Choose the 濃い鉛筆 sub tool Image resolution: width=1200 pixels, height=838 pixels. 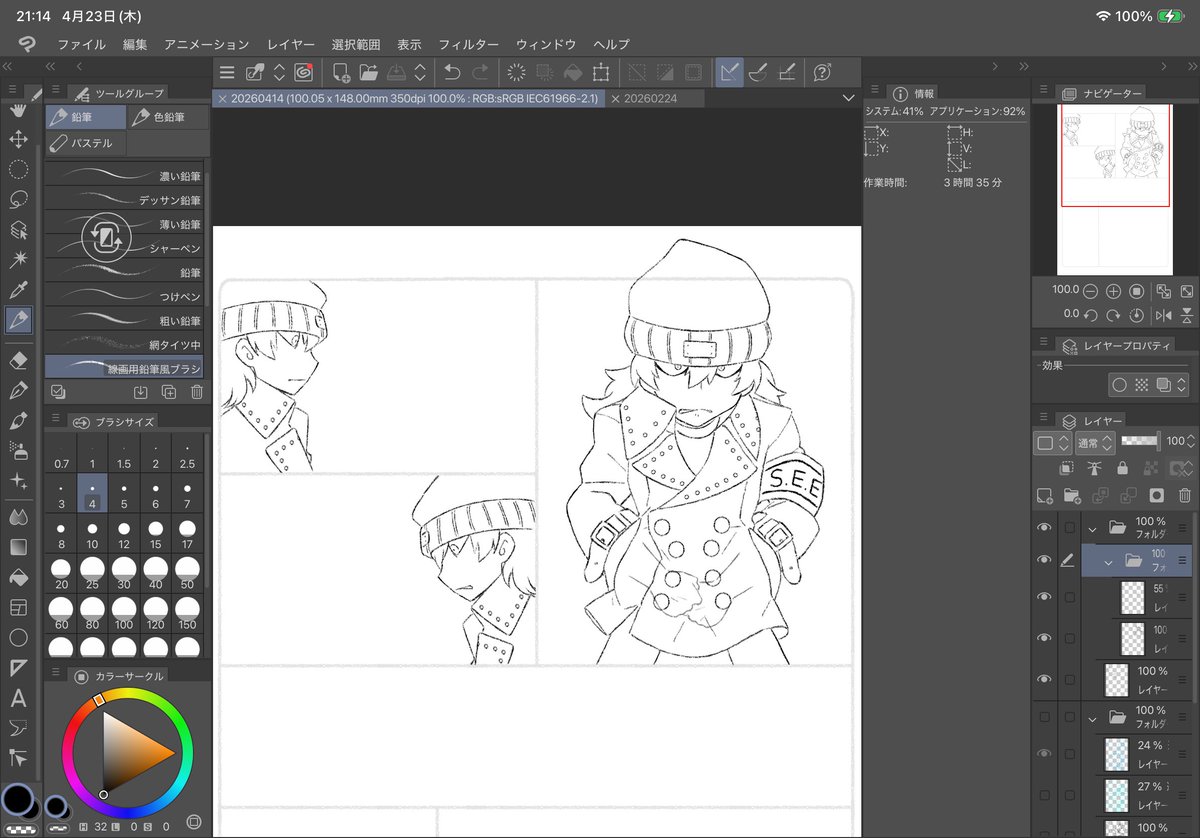124,175
